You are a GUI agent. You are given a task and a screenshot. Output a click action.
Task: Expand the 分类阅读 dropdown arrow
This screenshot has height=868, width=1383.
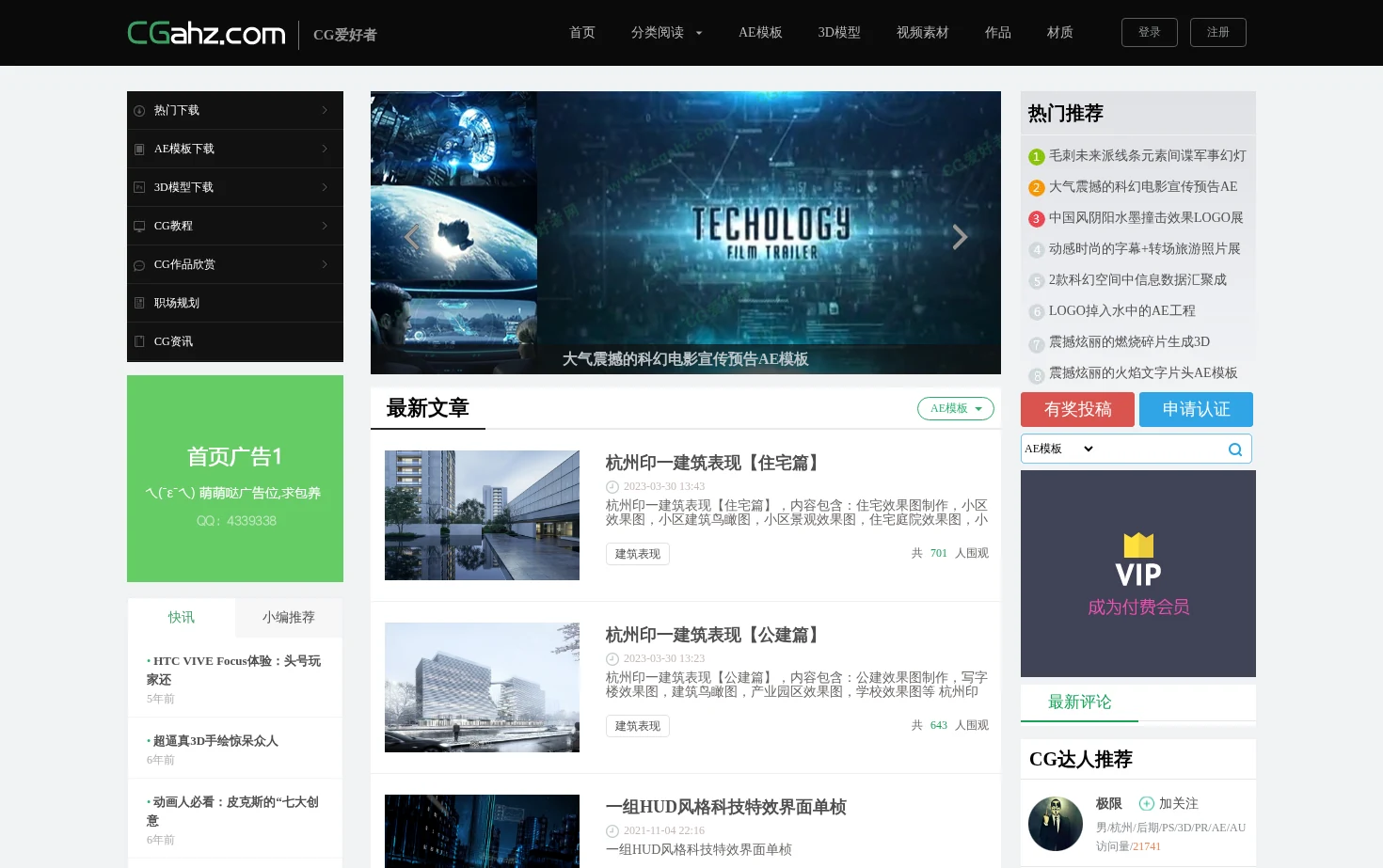click(x=699, y=33)
